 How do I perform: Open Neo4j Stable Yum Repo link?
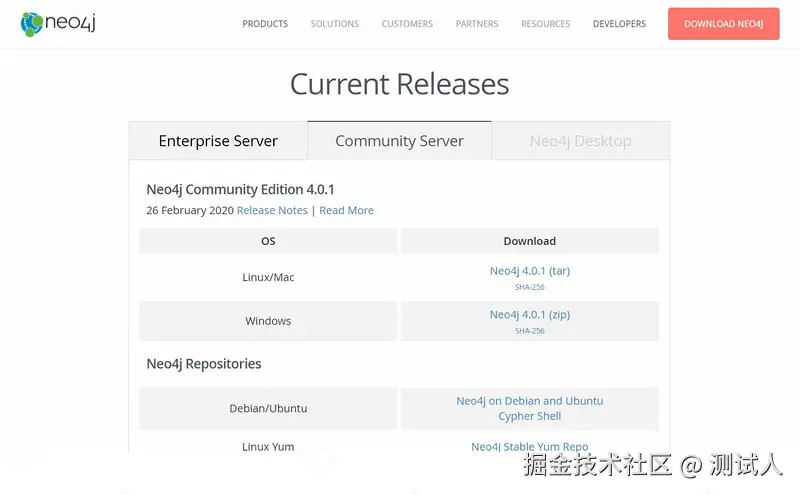point(530,447)
